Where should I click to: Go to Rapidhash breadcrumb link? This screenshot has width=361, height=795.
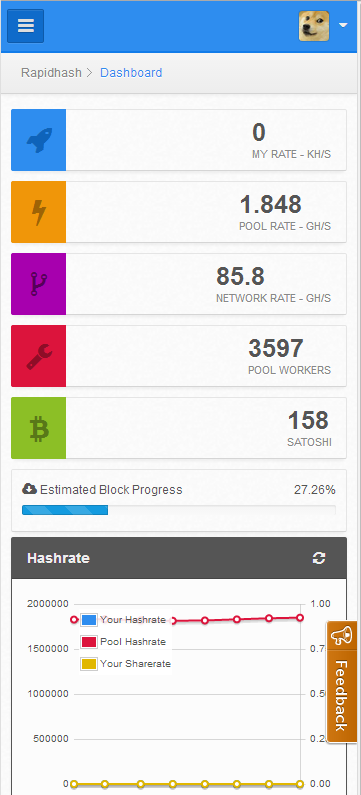tap(51, 73)
